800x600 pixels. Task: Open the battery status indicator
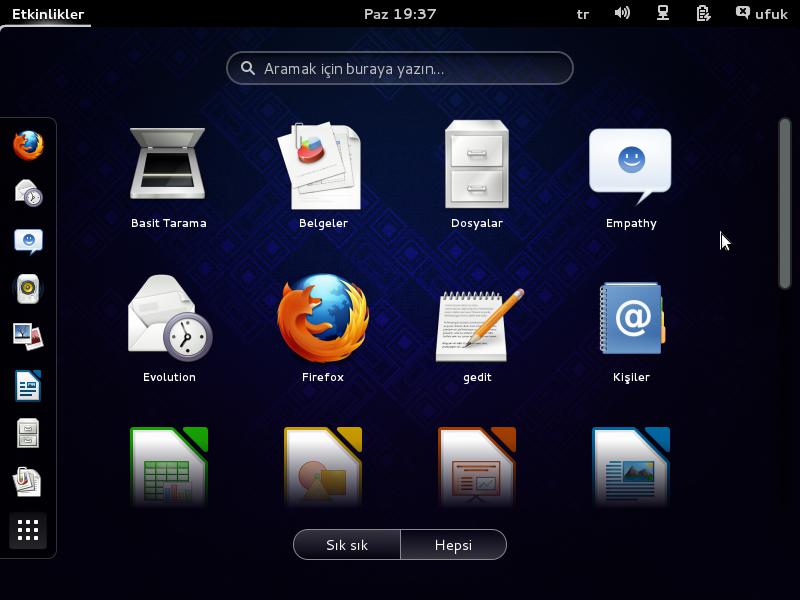click(x=704, y=13)
